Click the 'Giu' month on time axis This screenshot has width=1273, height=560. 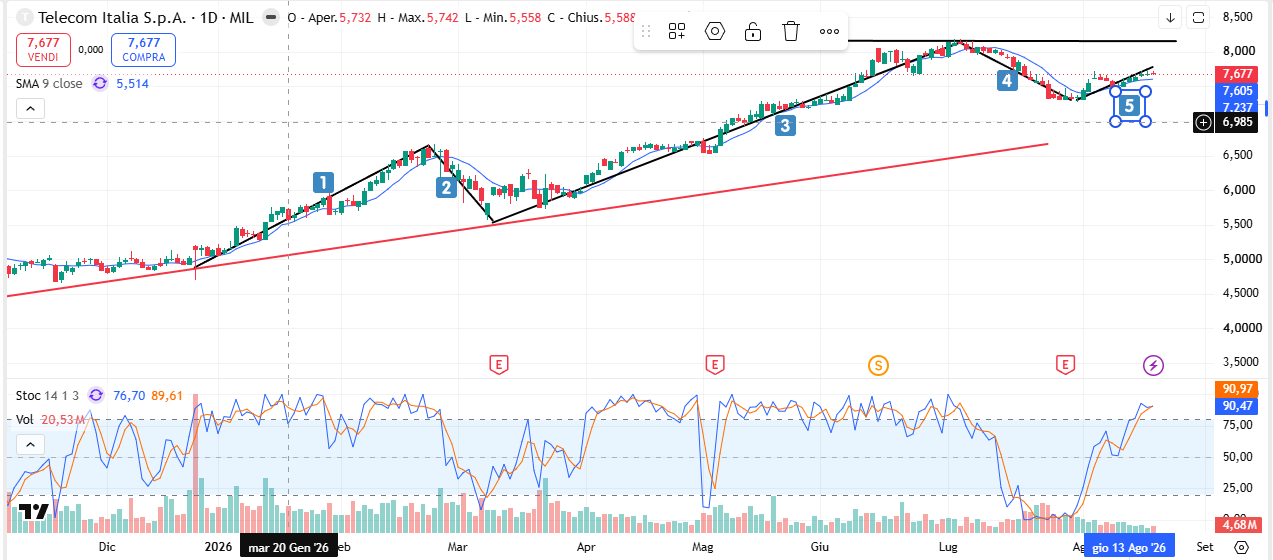coord(820,547)
